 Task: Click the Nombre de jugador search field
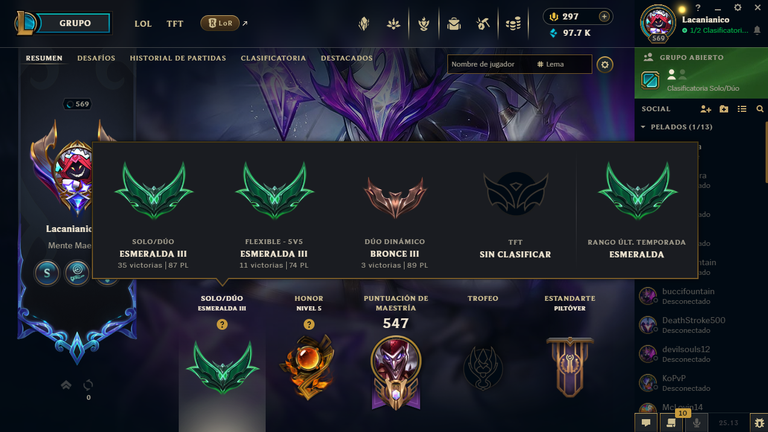coord(491,64)
